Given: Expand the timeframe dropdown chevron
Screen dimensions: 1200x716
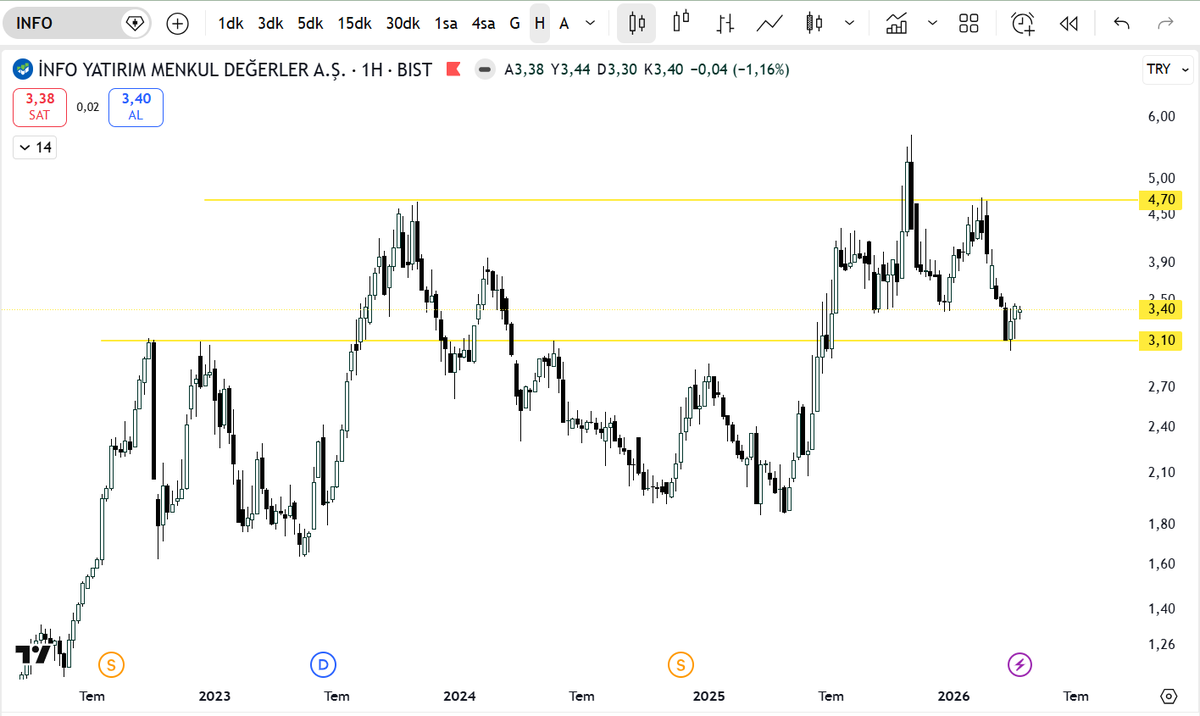Looking at the screenshot, I should 590,23.
